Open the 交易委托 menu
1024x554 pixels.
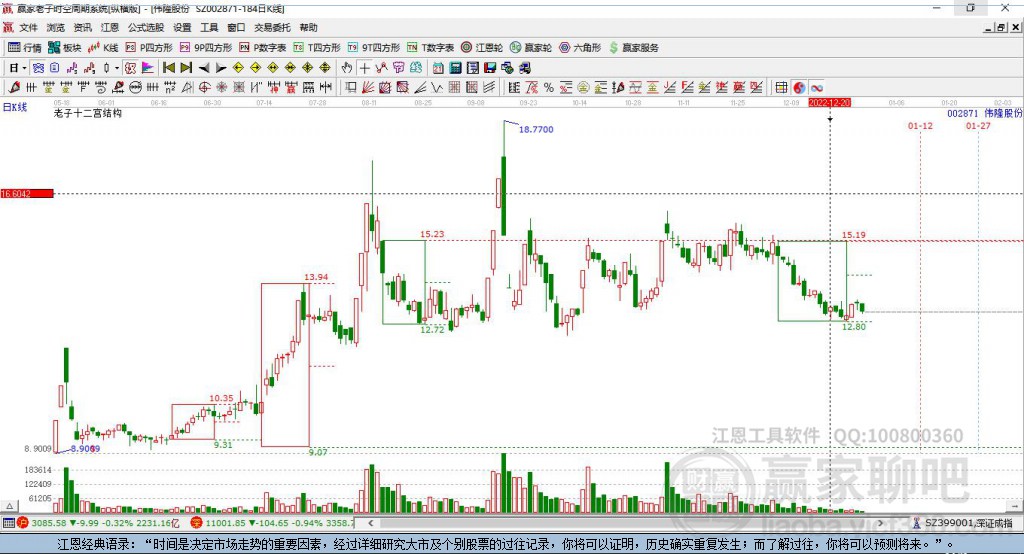(x=272, y=27)
